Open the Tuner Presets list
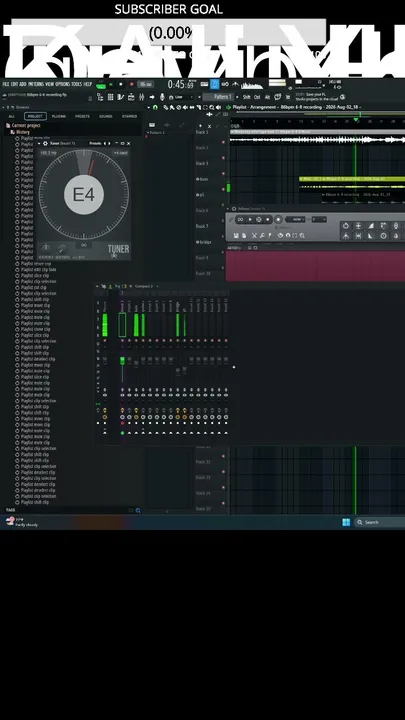405x720 pixels. pos(96,143)
